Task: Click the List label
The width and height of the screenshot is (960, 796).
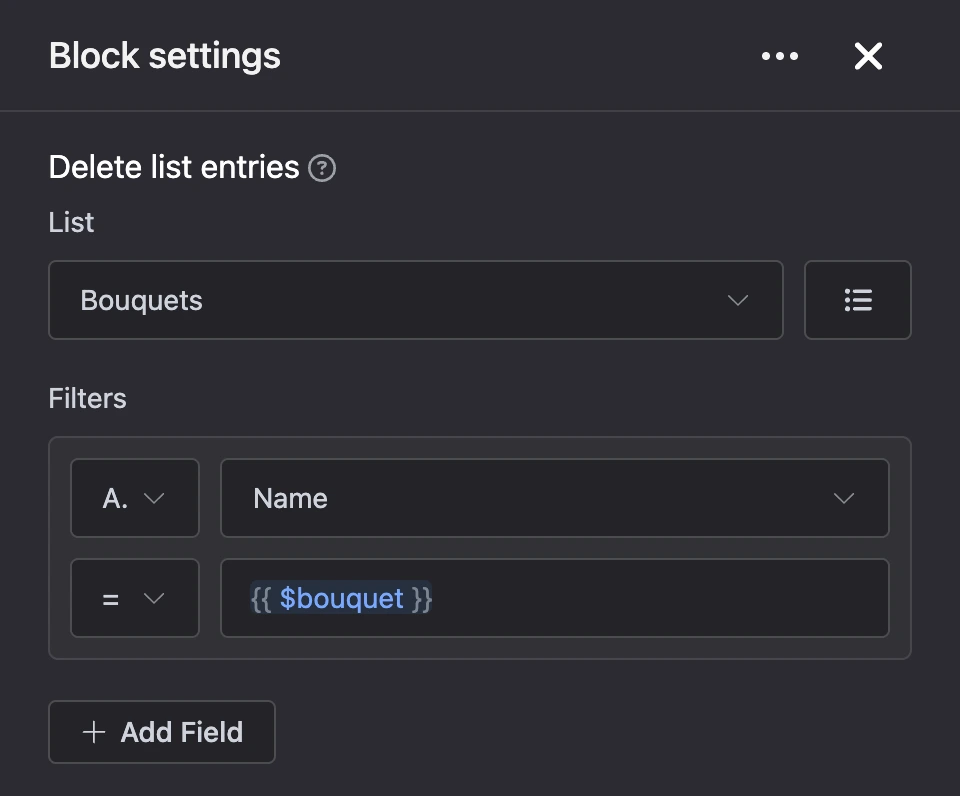Action: [72, 222]
